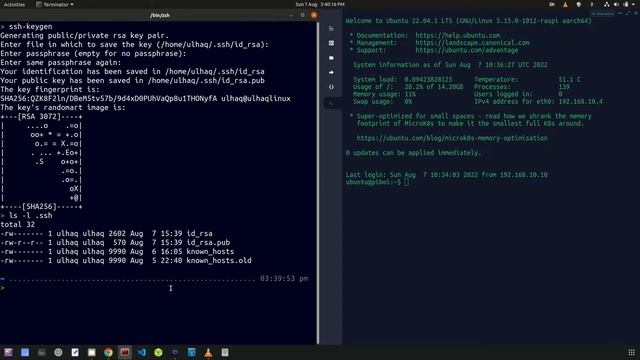
Task: Launch Google Chrome from the dock
Action: pos(108,352)
